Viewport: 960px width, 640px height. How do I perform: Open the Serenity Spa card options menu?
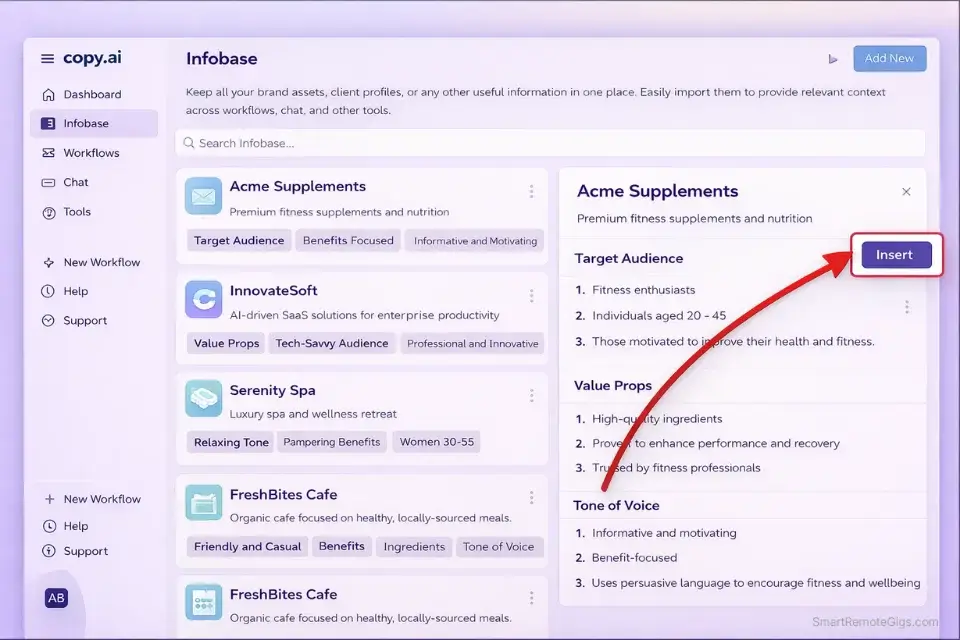click(531, 395)
